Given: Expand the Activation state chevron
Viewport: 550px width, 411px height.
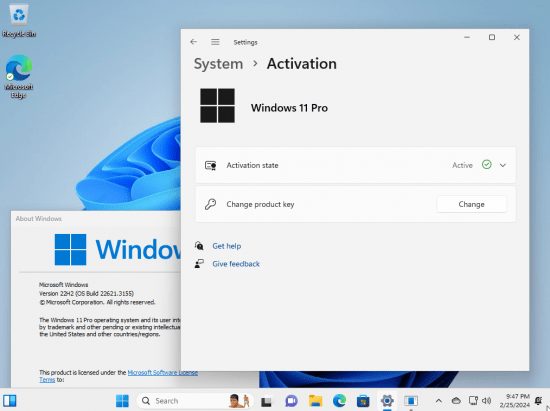Looking at the screenshot, I should [503, 165].
